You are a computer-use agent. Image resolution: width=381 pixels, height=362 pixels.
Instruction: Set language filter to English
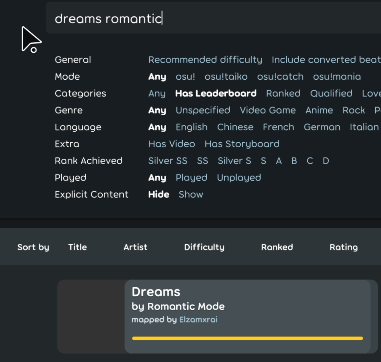click(x=191, y=127)
